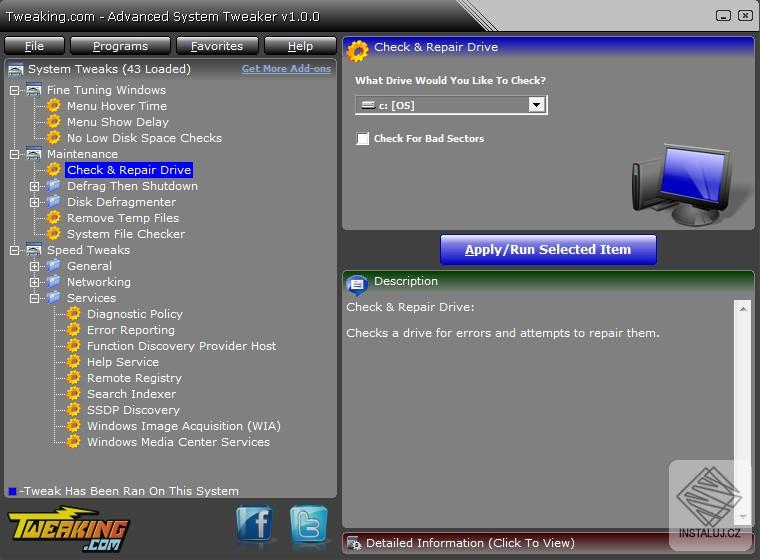Click gear icon beside Function Discovery Provider Host
This screenshot has height=560, width=760.
pyautogui.click(x=73, y=346)
